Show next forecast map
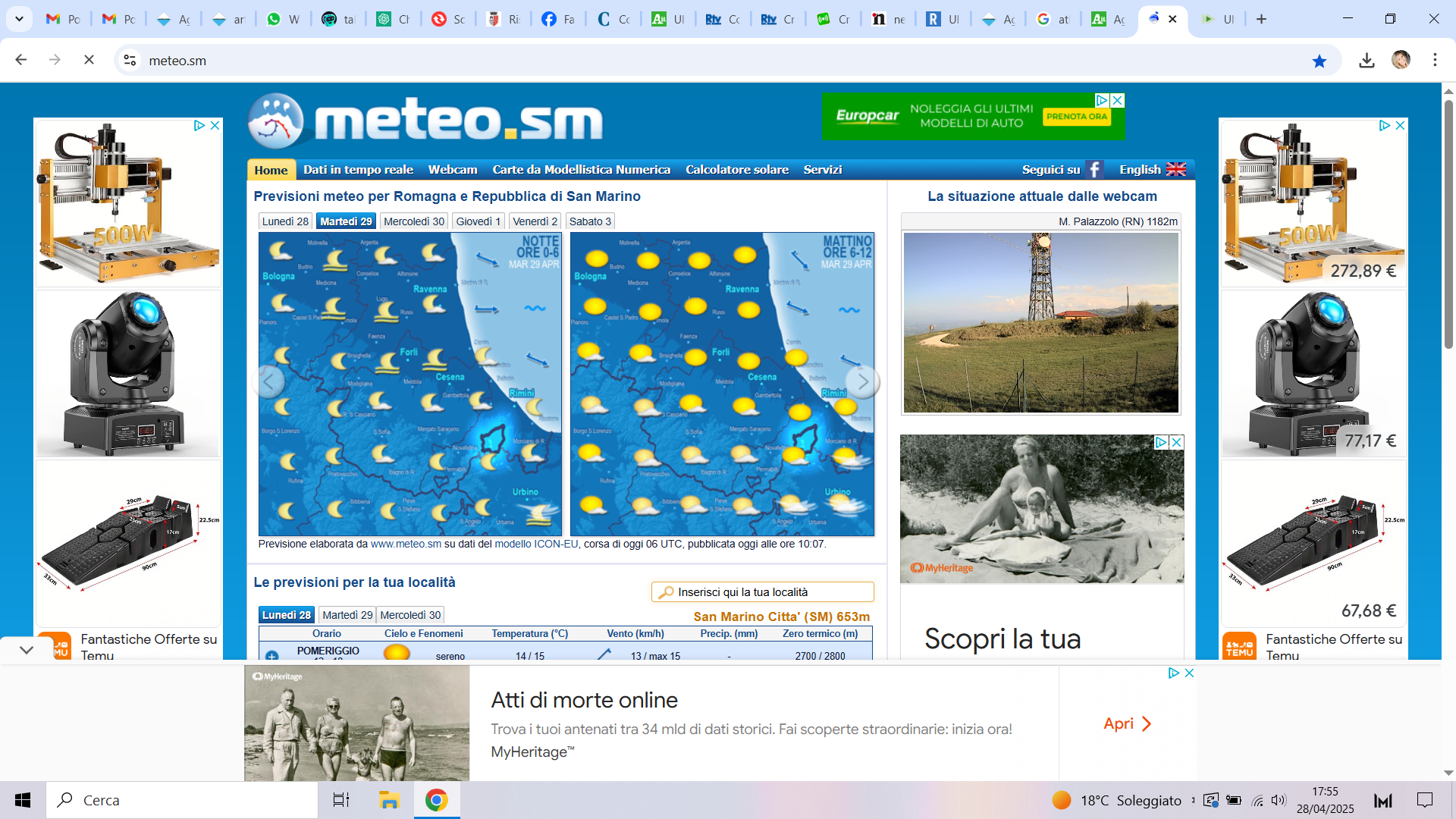This screenshot has height=819, width=1456. pos(863,381)
